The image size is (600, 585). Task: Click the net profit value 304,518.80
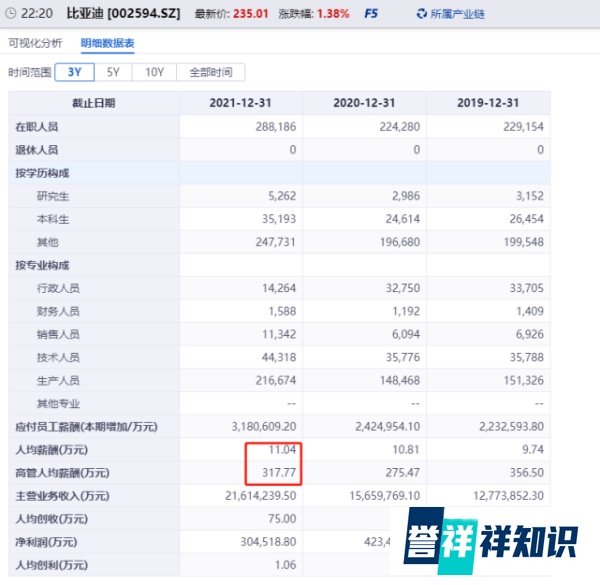pyautogui.click(x=268, y=542)
